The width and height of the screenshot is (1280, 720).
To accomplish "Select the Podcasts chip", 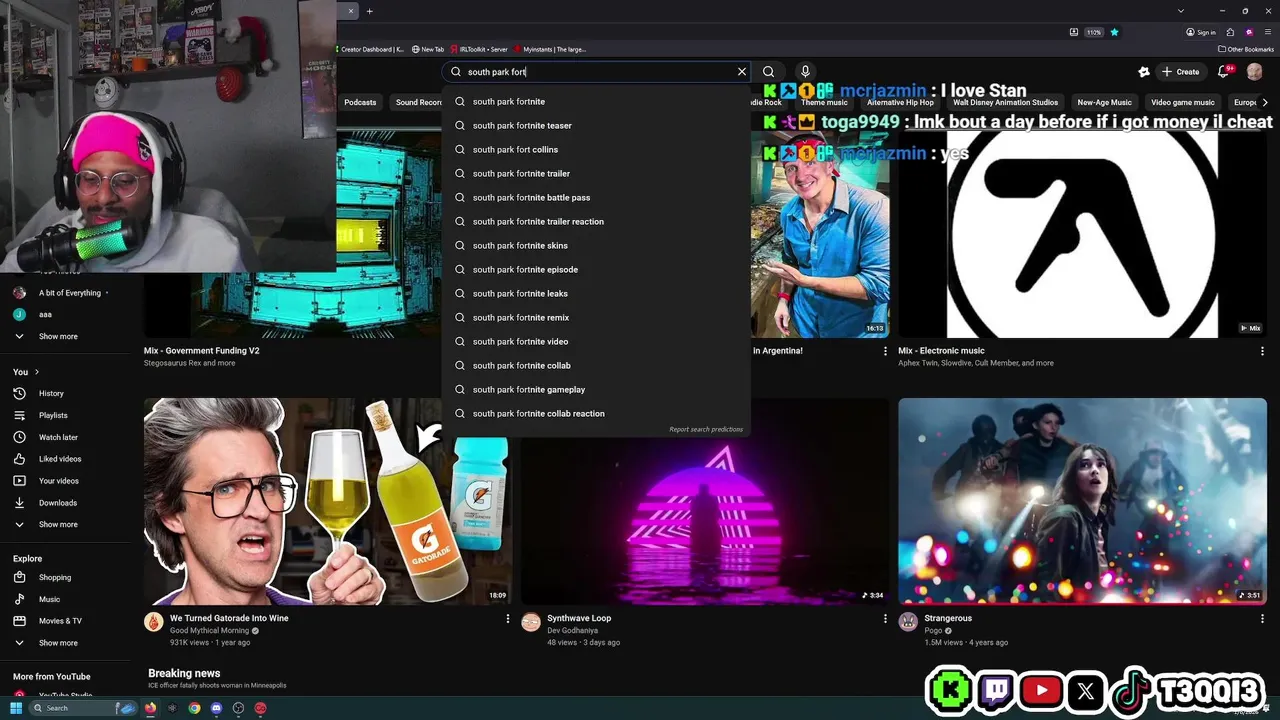I will tap(360, 102).
